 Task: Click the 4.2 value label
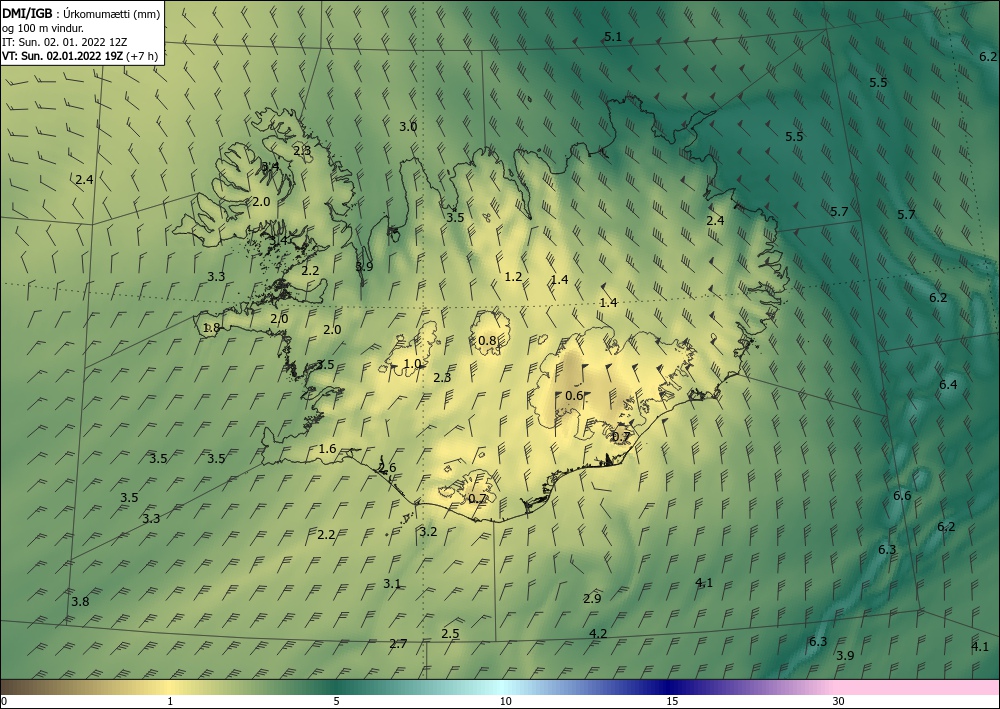[x=598, y=634]
